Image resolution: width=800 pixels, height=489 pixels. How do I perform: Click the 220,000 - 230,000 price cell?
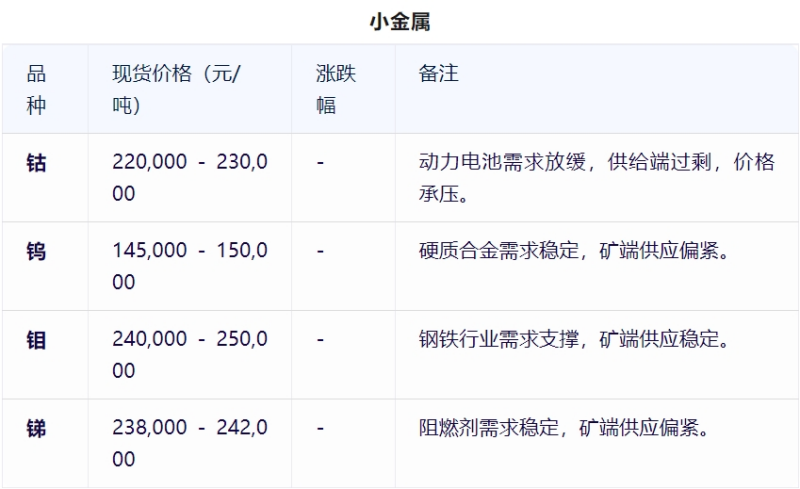coord(190,177)
